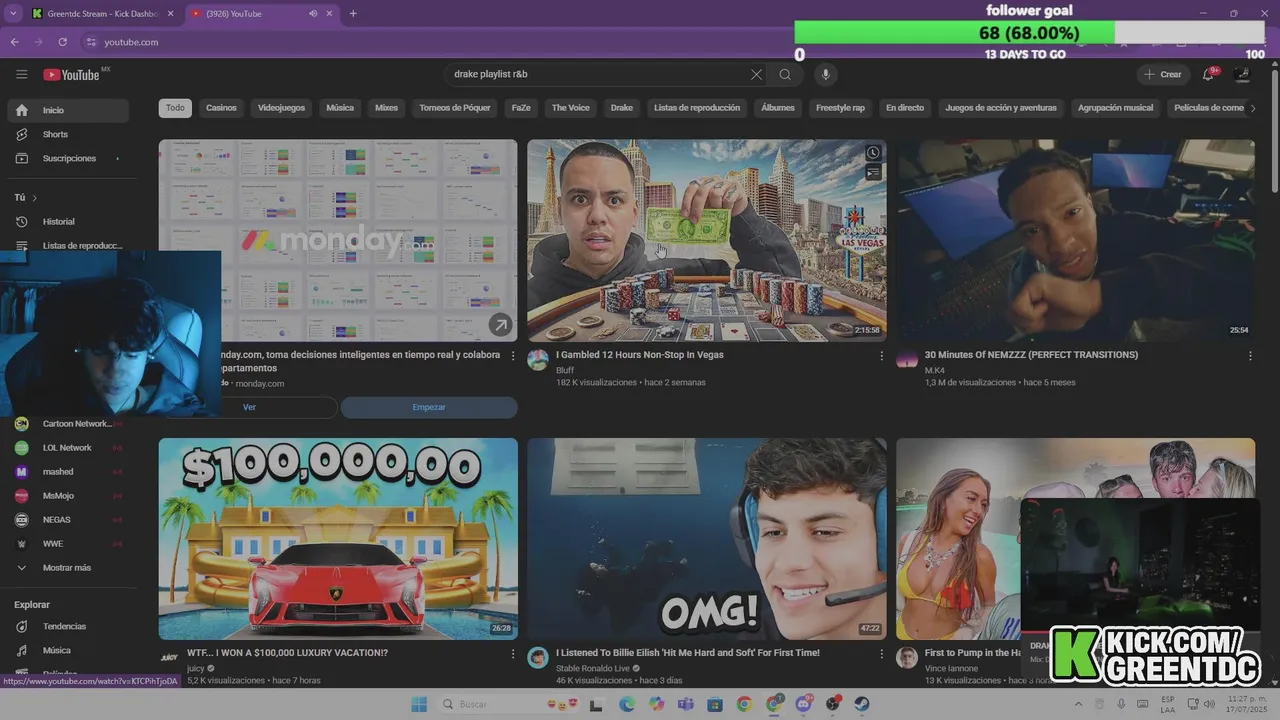Select the En directo chip
This screenshot has height=720, width=1280.
[905, 108]
